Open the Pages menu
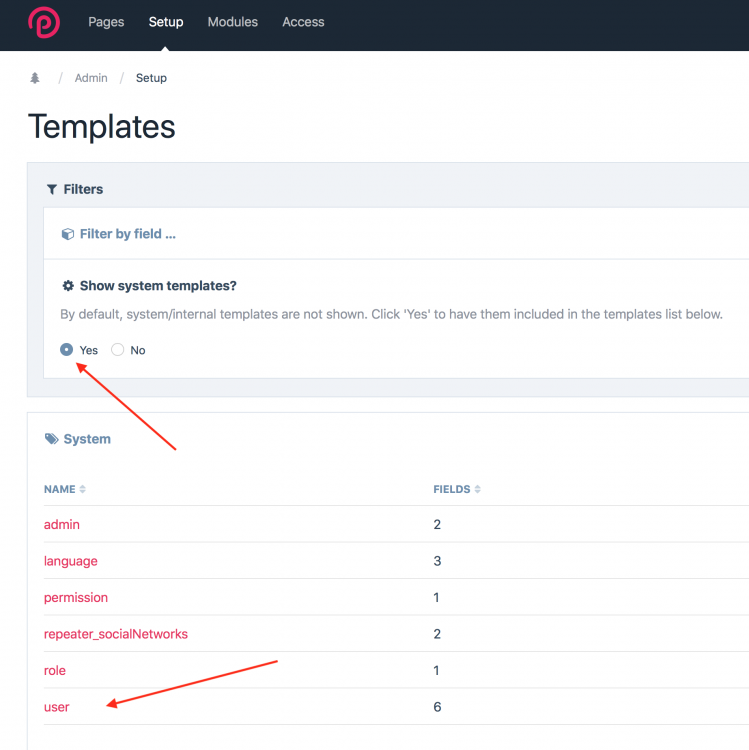This screenshot has width=749, height=750. 106,22
